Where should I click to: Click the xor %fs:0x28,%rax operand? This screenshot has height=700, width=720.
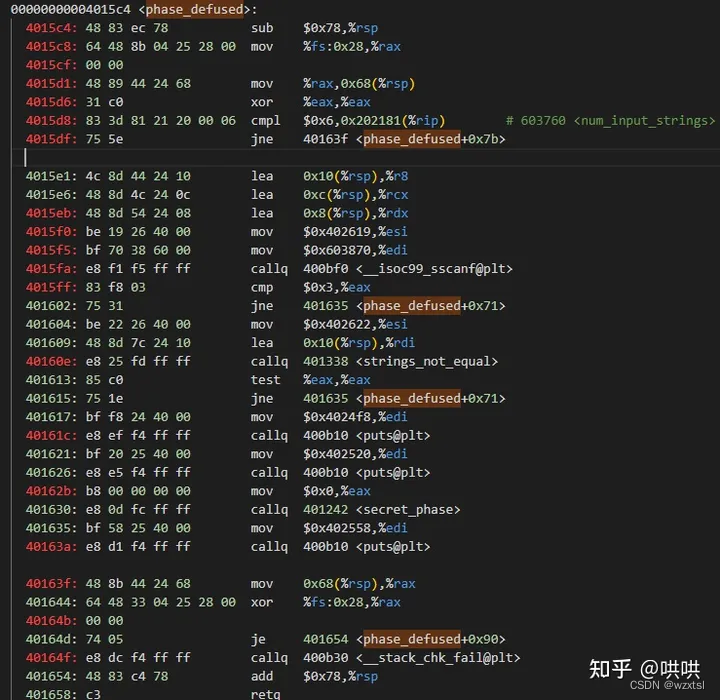click(x=352, y=602)
